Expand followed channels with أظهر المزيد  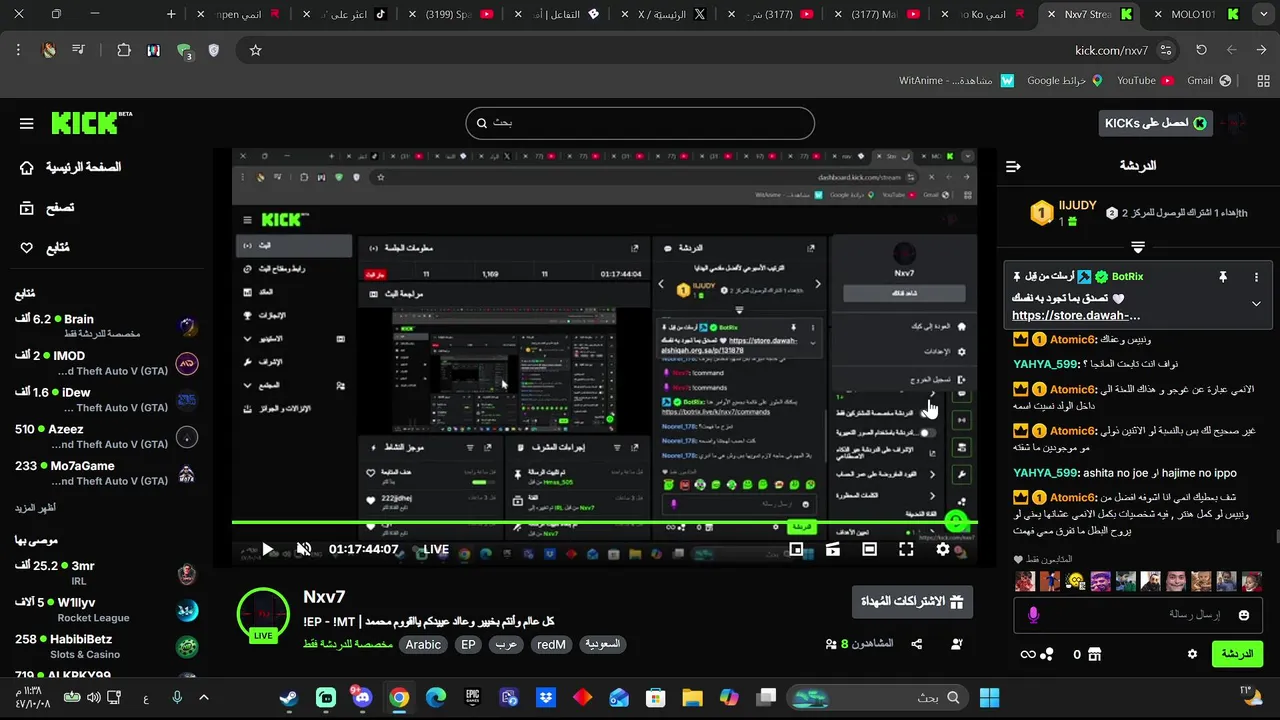pos(36,508)
